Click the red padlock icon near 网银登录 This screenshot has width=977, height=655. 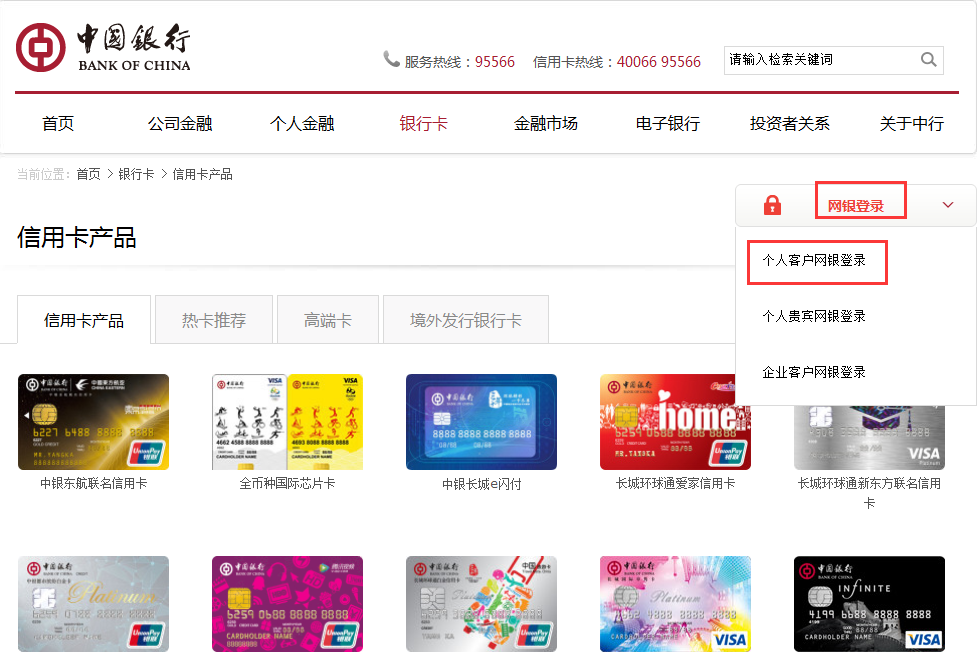[771, 204]
